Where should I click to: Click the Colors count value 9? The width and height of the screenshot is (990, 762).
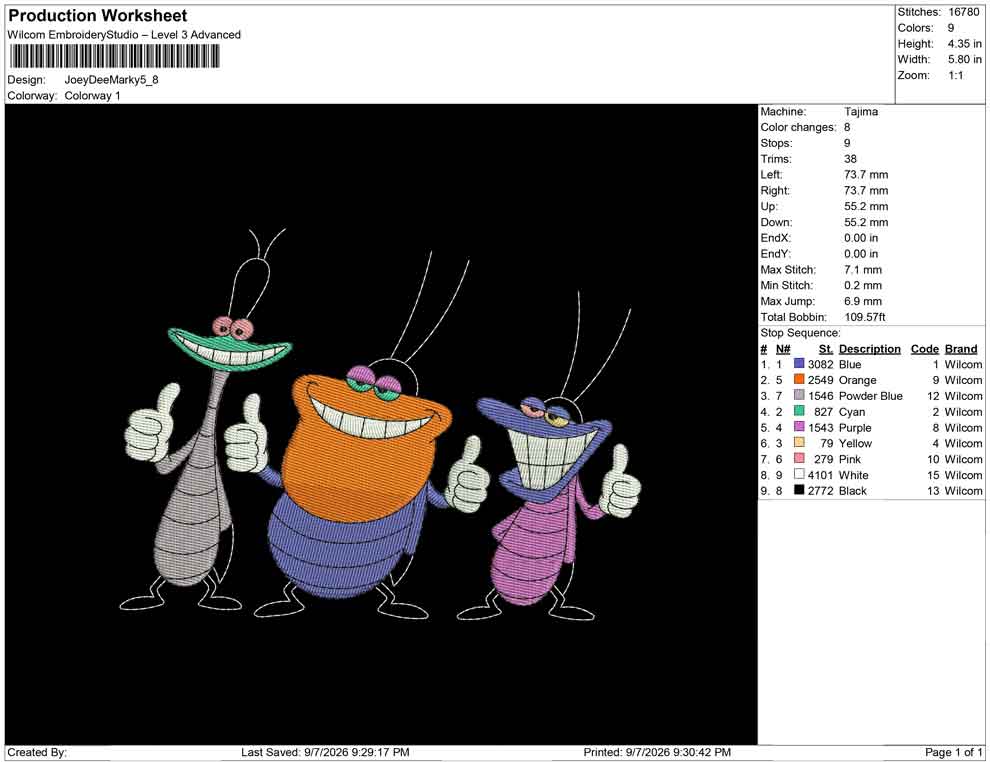951,28
